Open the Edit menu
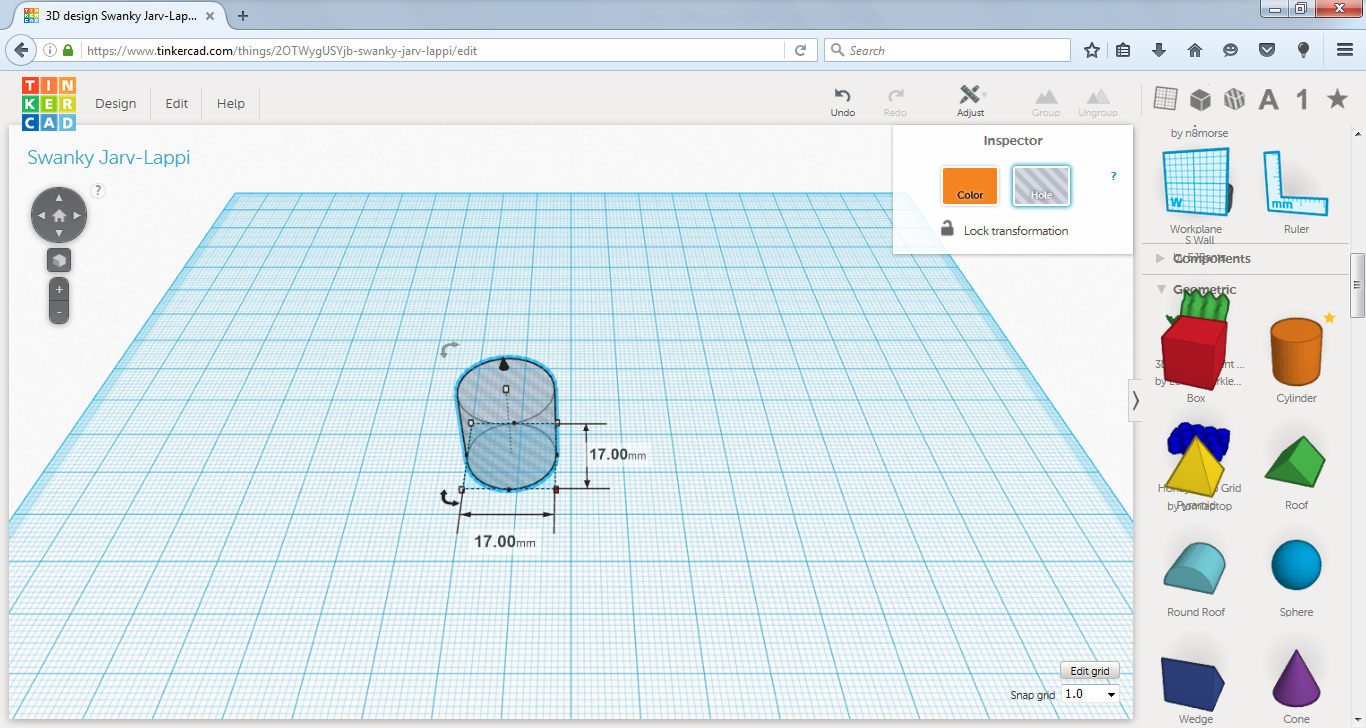 [177, 103]
